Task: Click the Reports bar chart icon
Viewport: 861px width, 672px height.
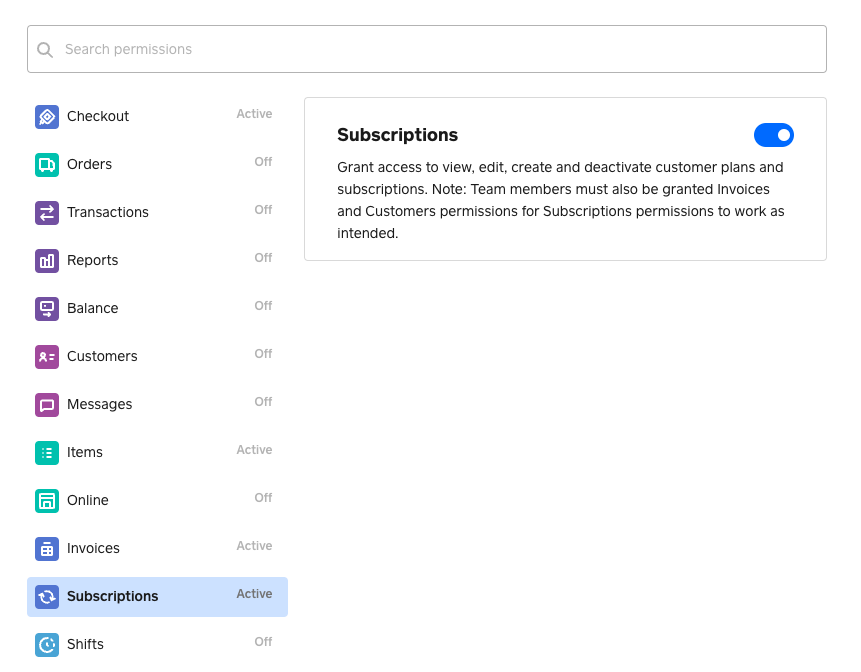Action: [x=47, y=261]
